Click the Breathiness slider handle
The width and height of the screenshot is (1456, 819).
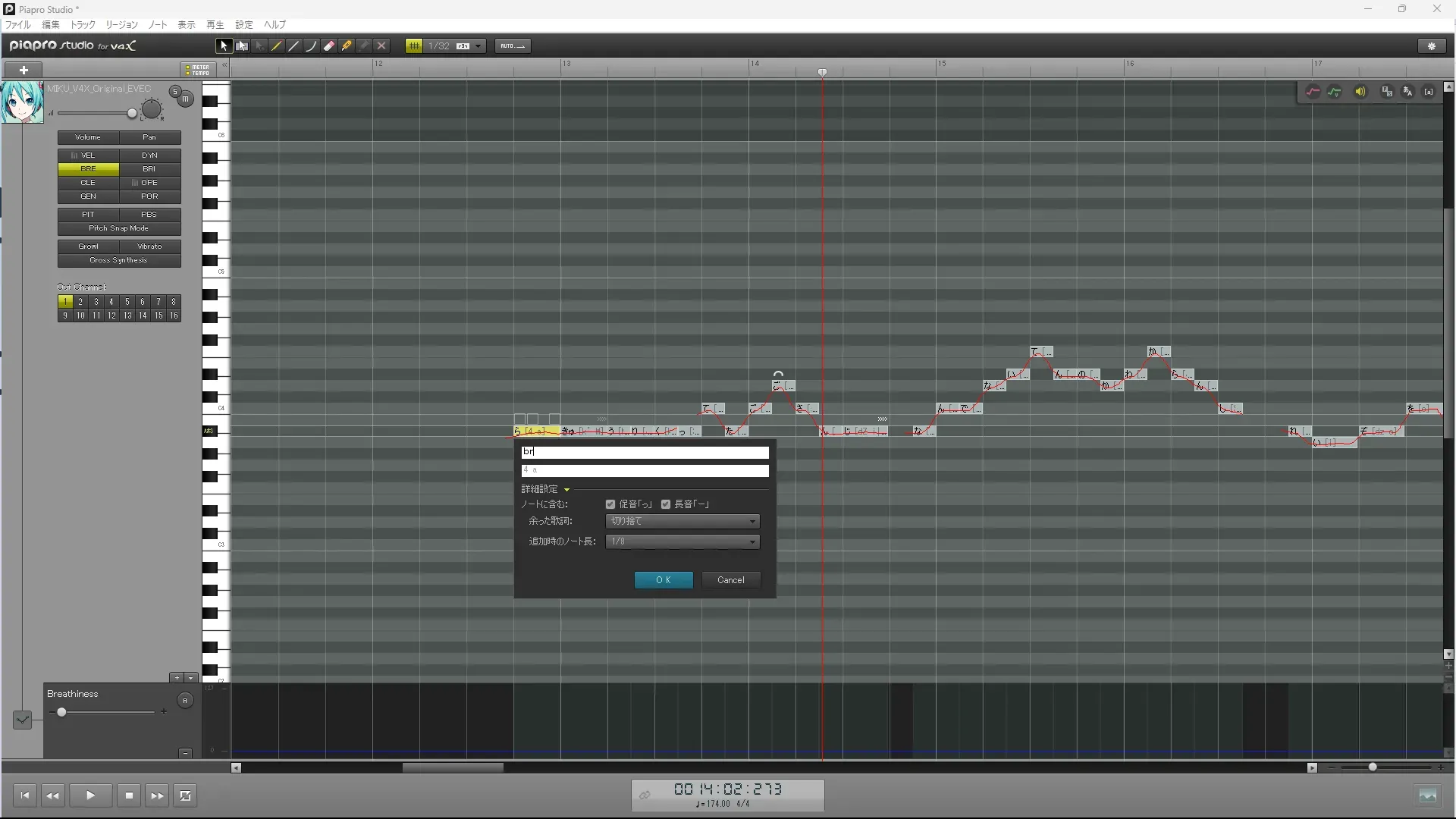click(61, 712)
